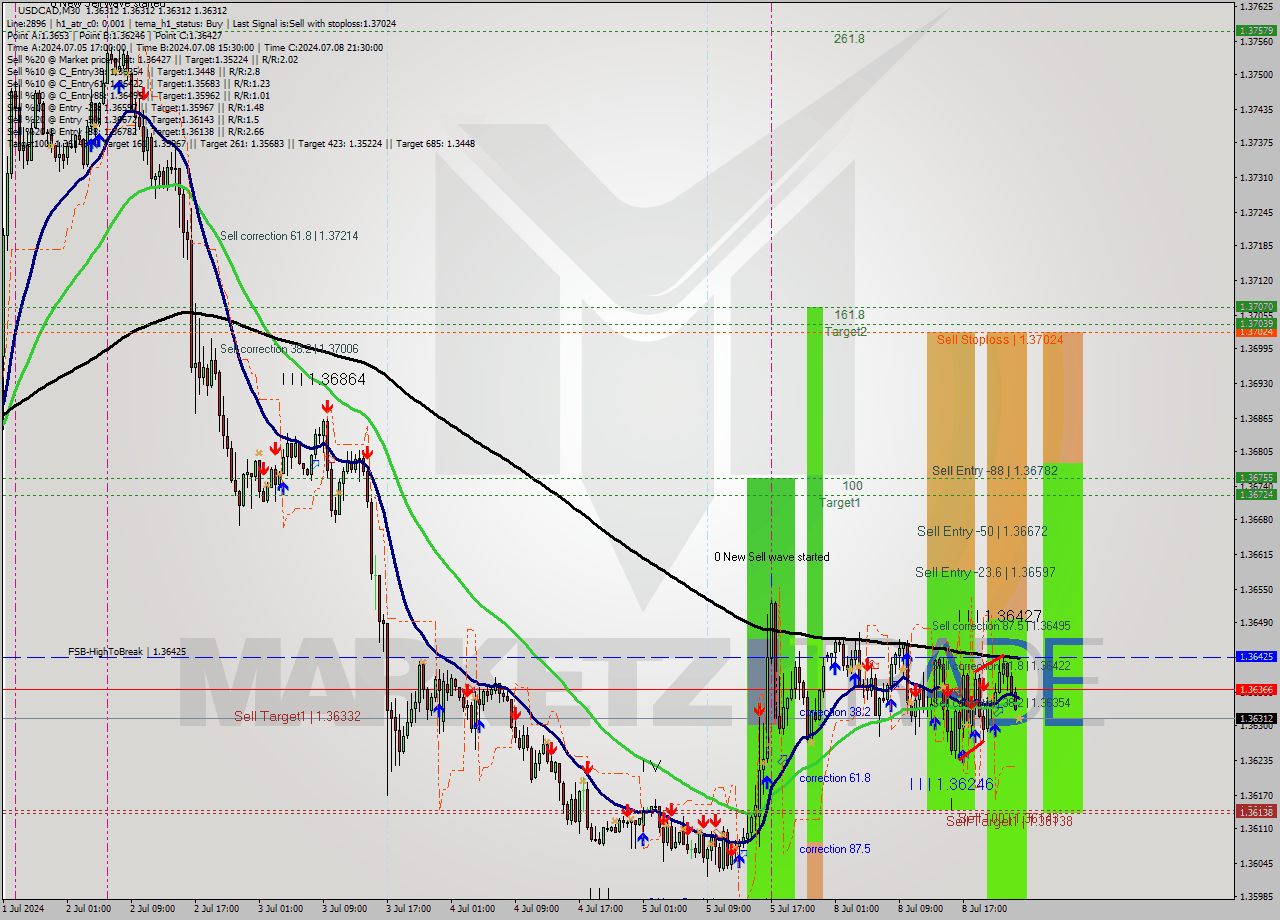Screen dimensions: 1280x920
Task: Click the blue up arrow under the correction 87.5 text
Action: 740,860
